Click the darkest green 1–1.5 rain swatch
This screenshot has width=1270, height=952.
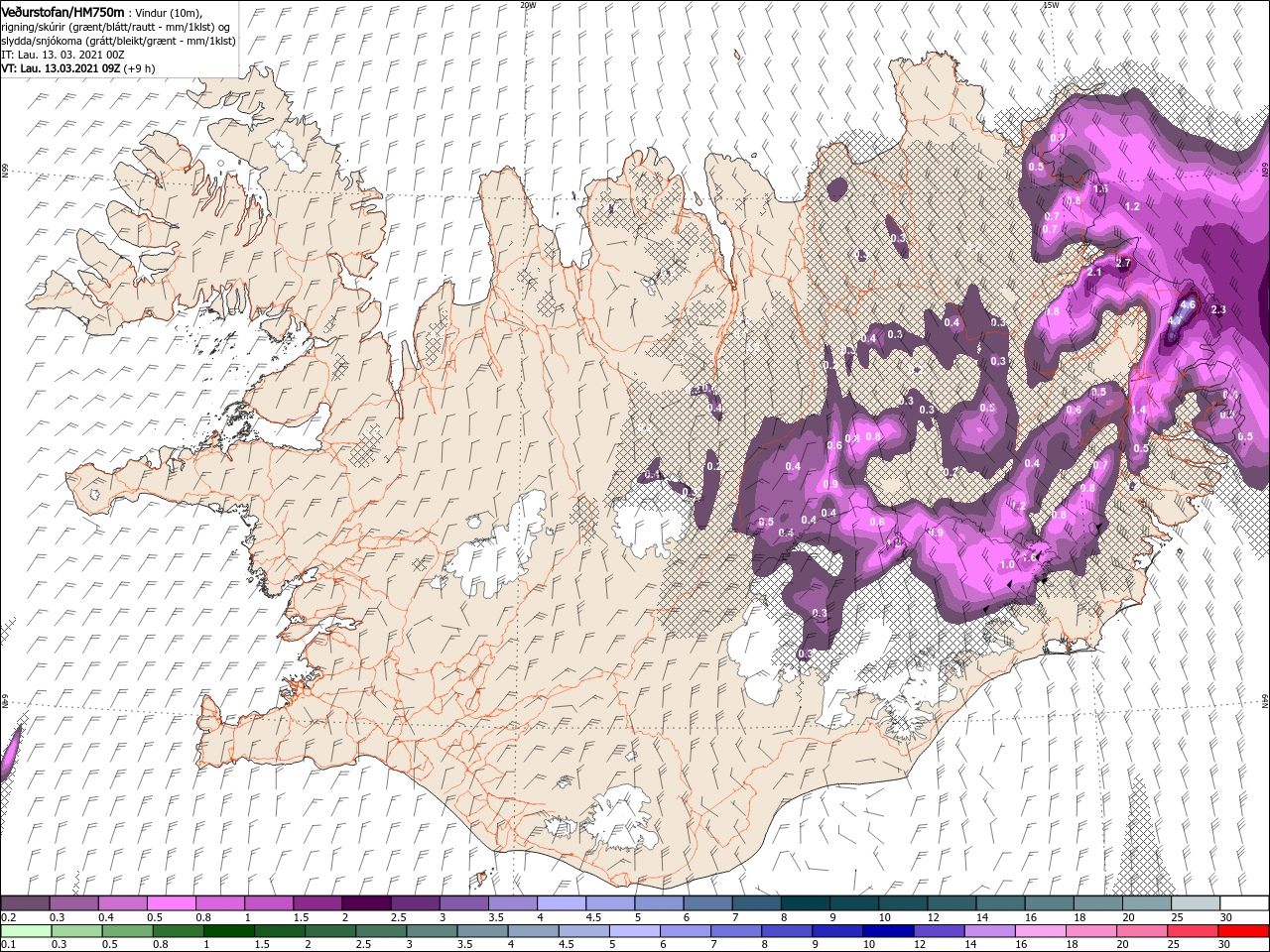point(228,931)
